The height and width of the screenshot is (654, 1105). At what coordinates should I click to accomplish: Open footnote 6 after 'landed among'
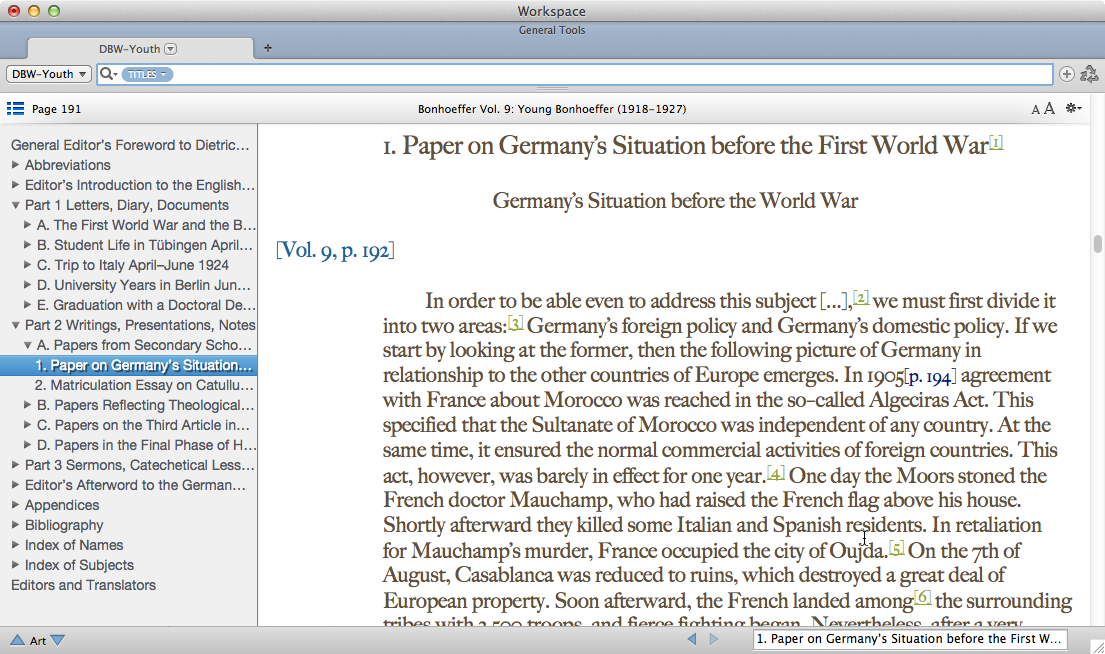click(x=922, y=598)
